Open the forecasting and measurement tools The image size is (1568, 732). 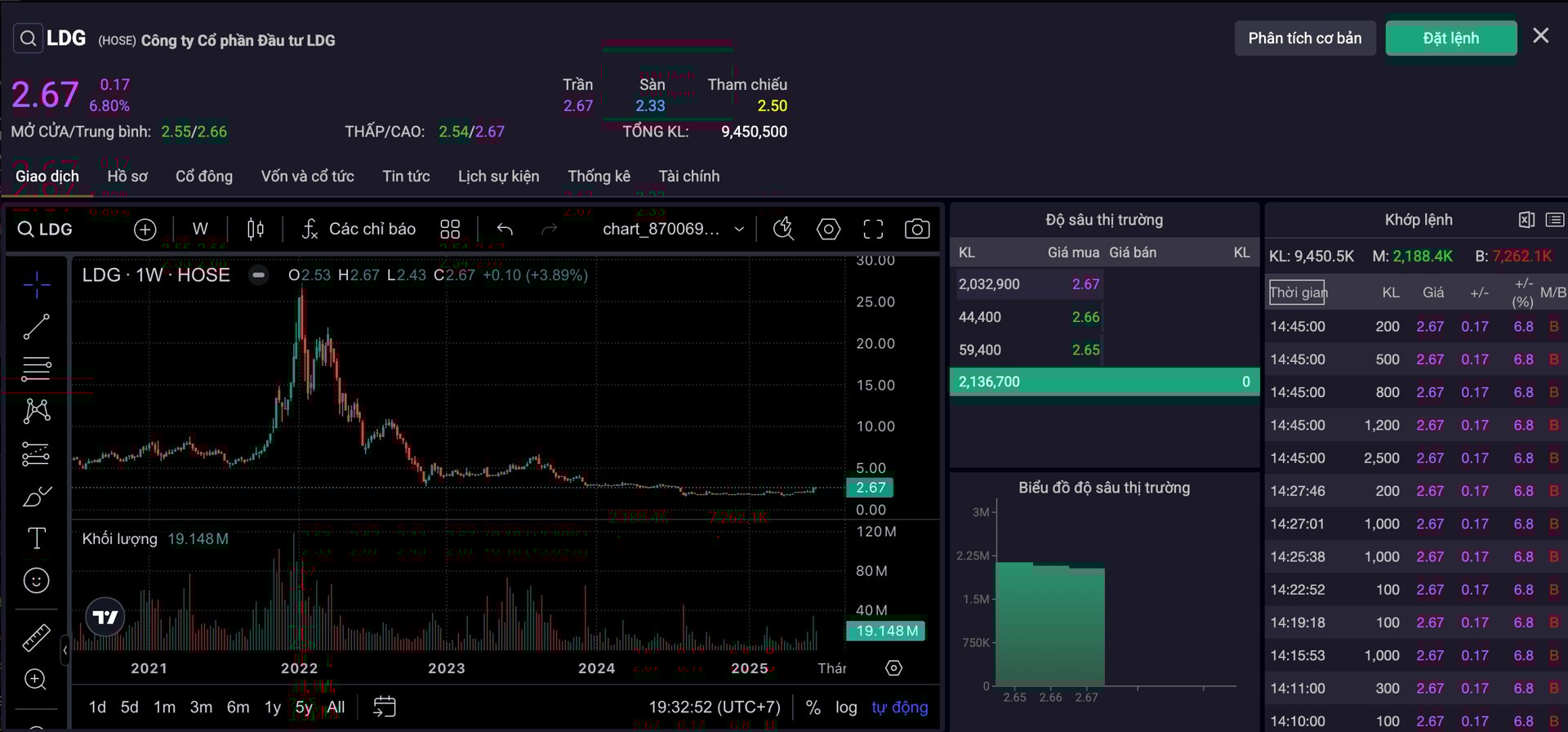click(36, 453)
